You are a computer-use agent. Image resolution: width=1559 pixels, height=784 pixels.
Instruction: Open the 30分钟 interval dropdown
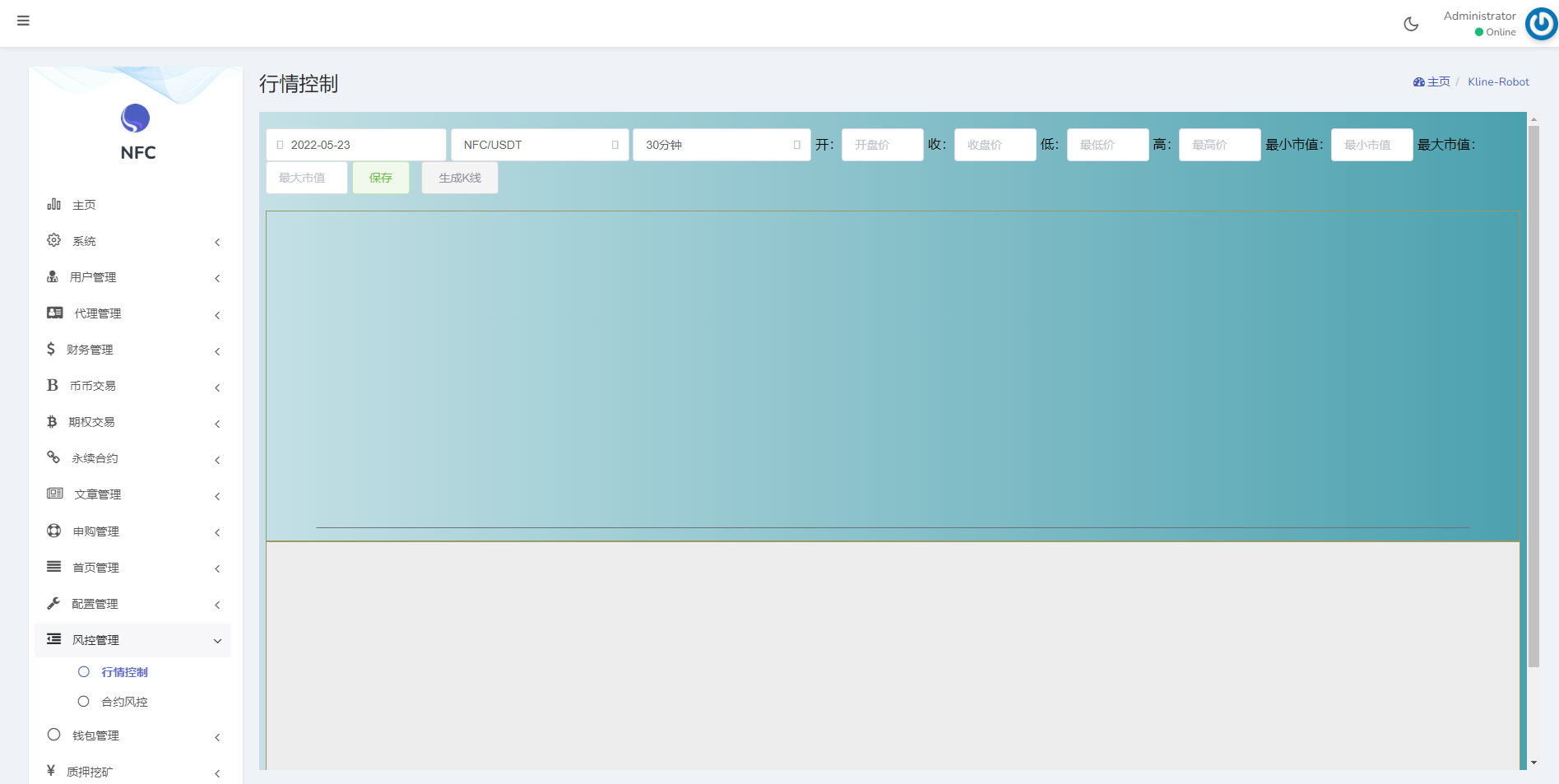coord(722,145)
